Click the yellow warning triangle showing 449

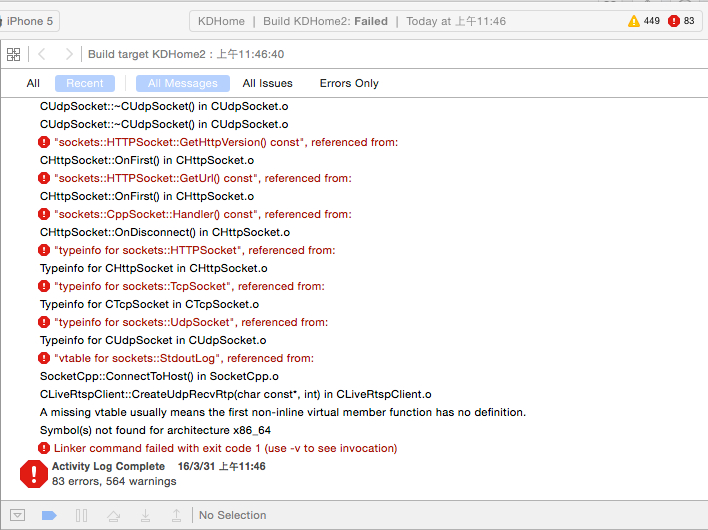point(633,21)
